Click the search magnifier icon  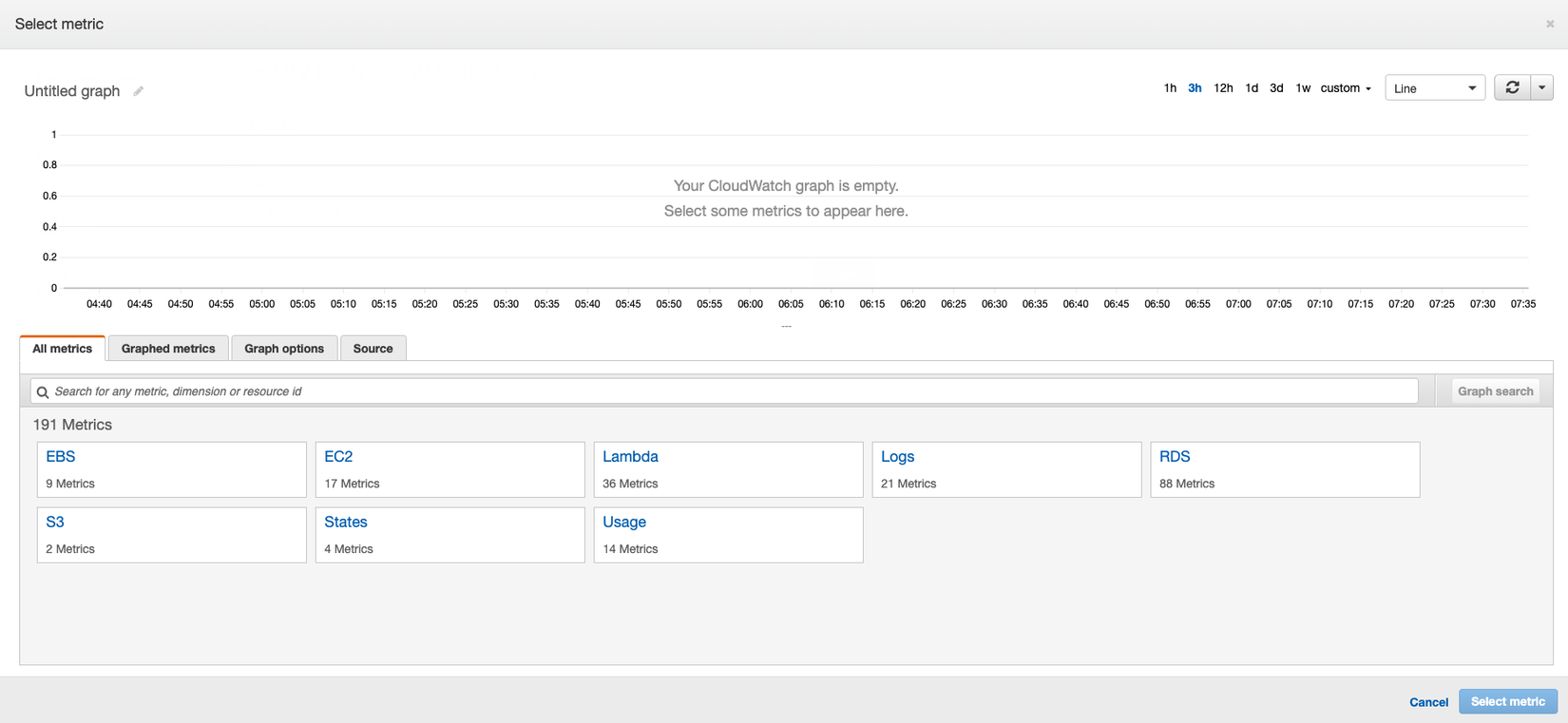(43, 391)
